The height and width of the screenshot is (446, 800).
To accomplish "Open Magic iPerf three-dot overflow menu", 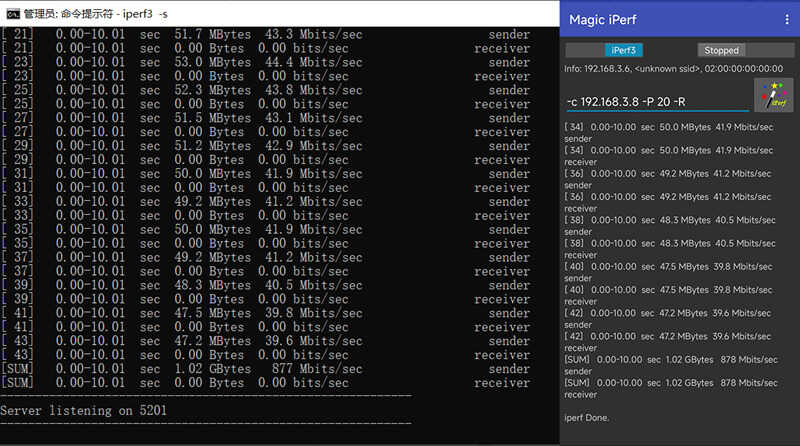I will tap(787, 19).
